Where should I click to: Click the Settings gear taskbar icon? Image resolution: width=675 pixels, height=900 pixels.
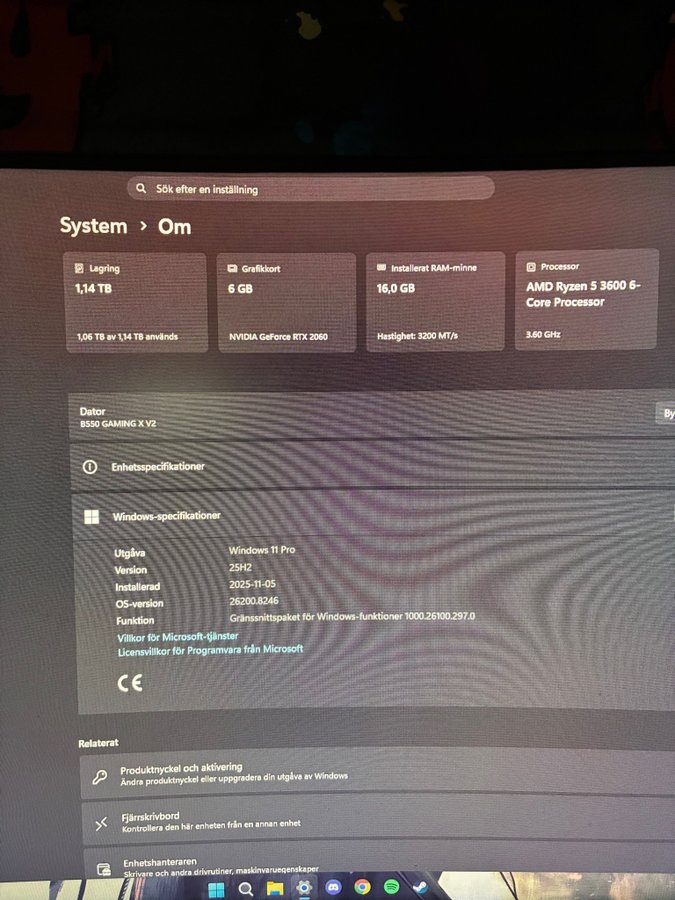point(304,888)
